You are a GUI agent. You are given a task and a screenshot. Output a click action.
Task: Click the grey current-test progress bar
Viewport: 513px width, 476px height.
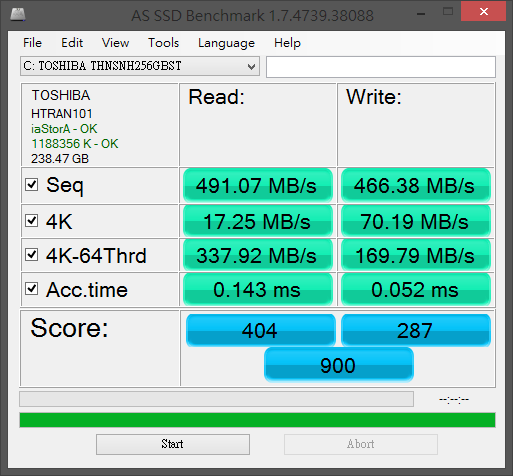[x=217, y=399]
